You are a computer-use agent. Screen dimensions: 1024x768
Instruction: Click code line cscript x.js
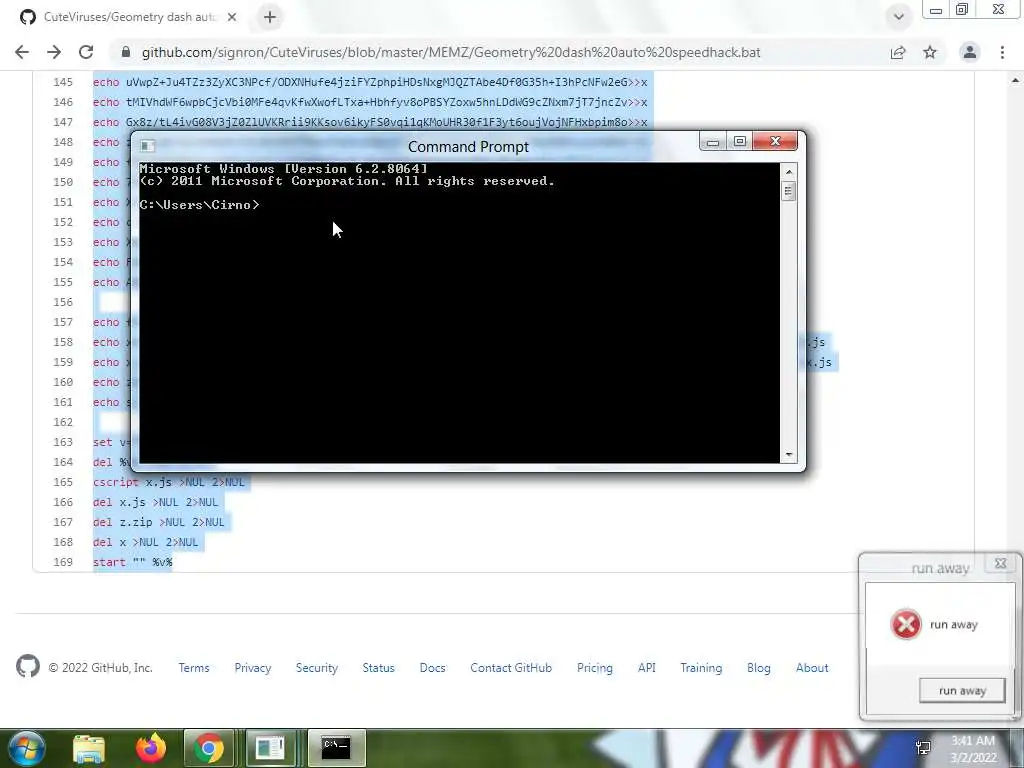coord(168,482)
